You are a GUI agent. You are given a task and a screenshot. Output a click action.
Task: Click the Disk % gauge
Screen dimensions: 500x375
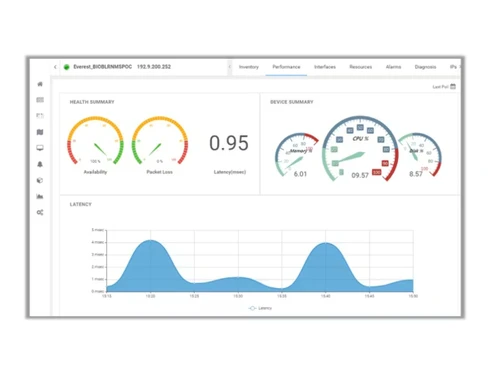point(421,154)
